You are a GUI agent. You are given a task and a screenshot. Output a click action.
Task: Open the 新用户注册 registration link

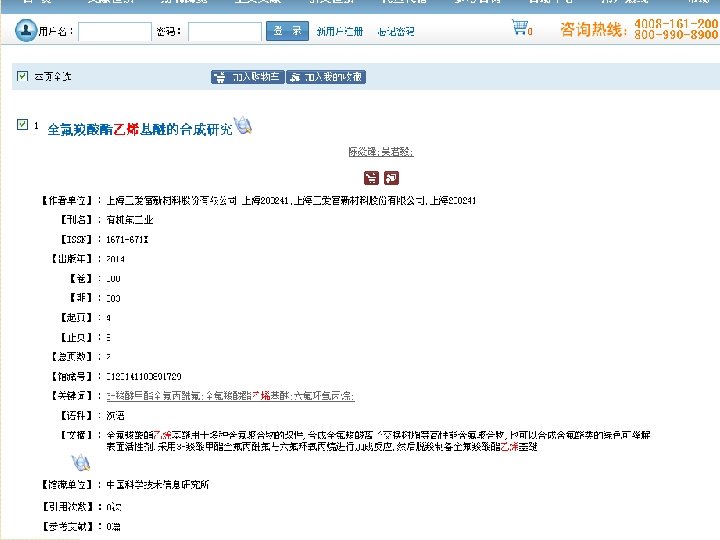[340, 31]
